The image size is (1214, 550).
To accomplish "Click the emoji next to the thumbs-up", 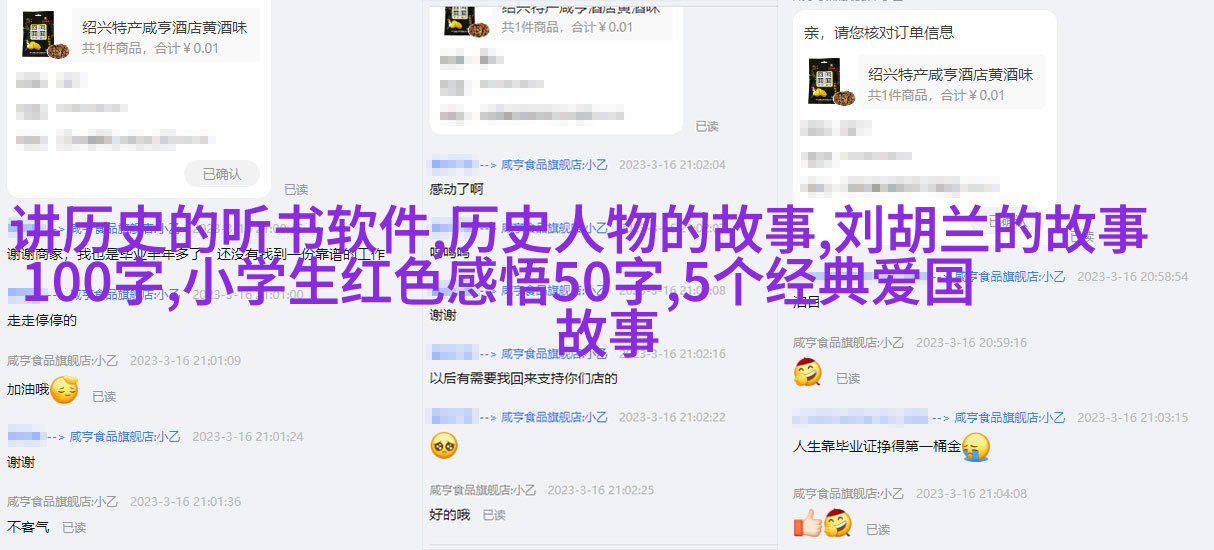I will point(838,523).
